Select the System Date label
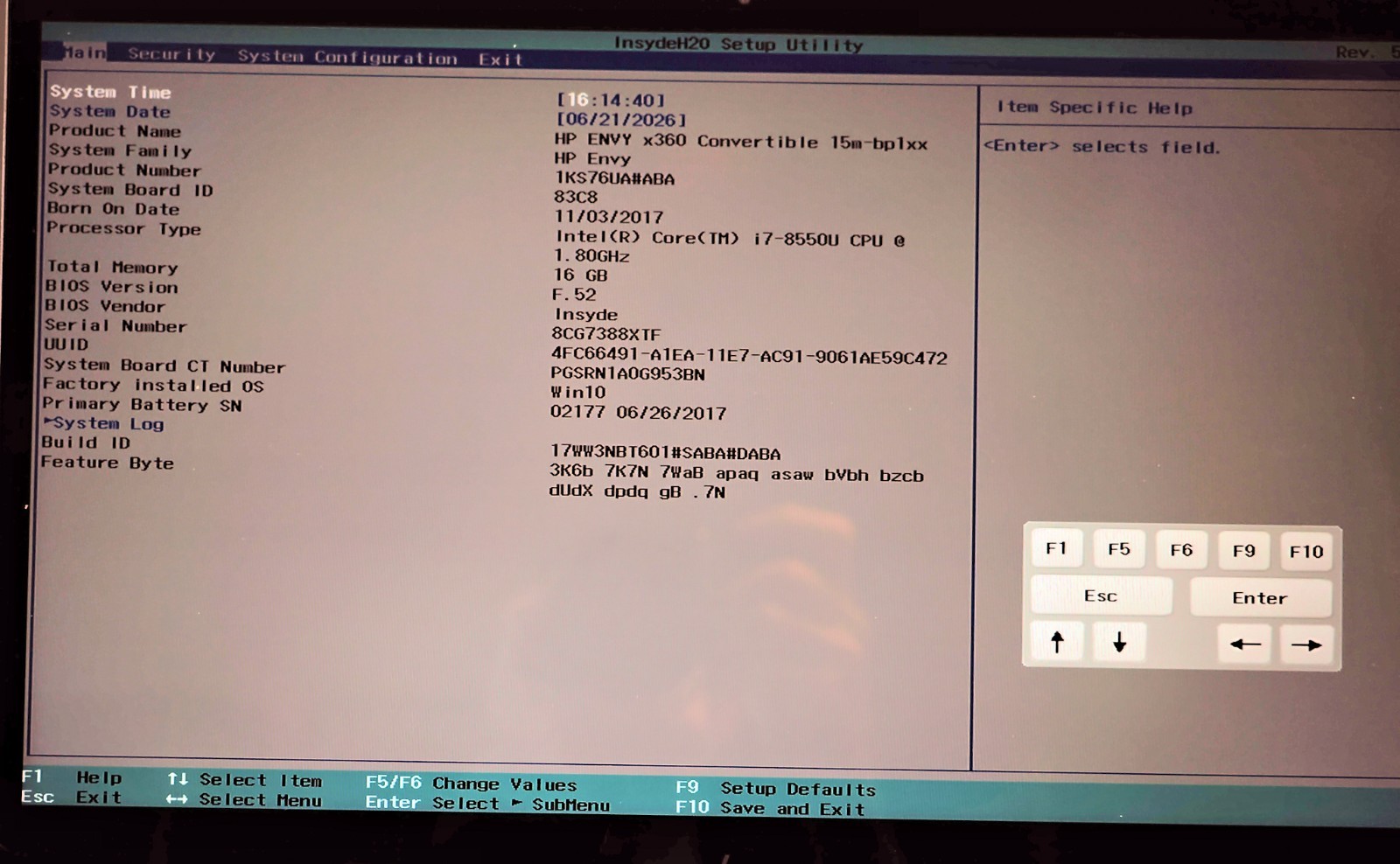 click(109, 111)
